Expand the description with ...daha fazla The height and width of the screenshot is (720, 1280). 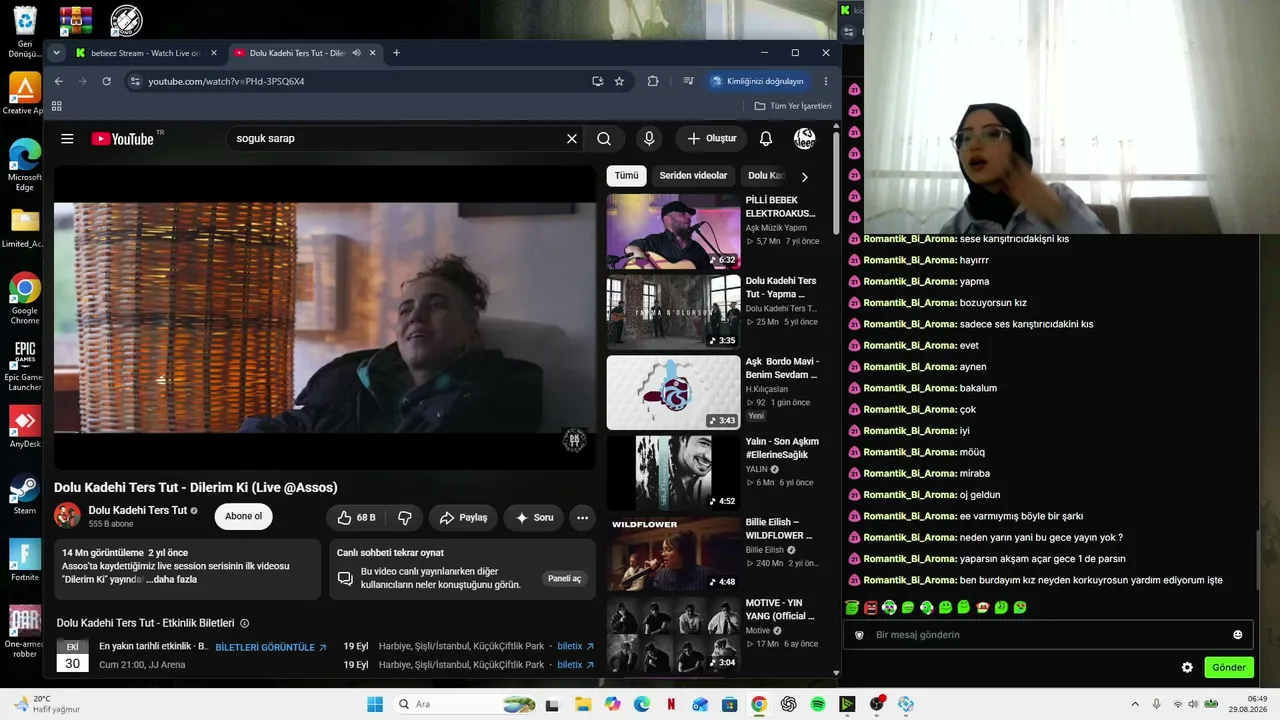coord(172,579)
